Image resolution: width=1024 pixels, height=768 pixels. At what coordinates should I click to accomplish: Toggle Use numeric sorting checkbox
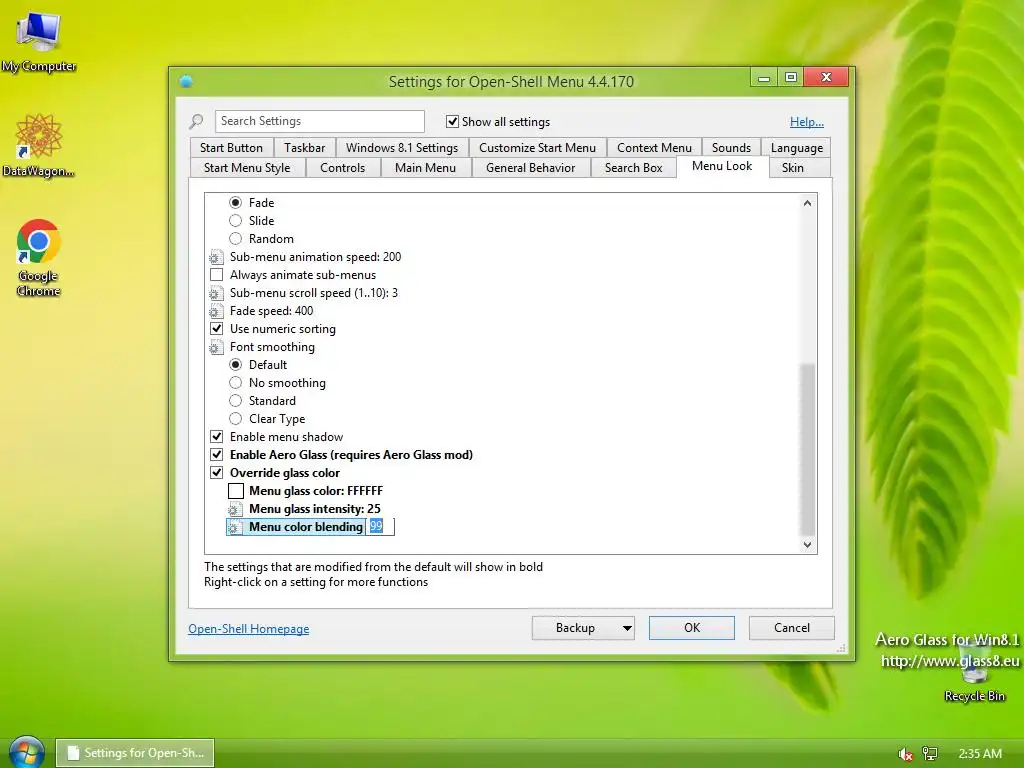(x=217, y=329)
